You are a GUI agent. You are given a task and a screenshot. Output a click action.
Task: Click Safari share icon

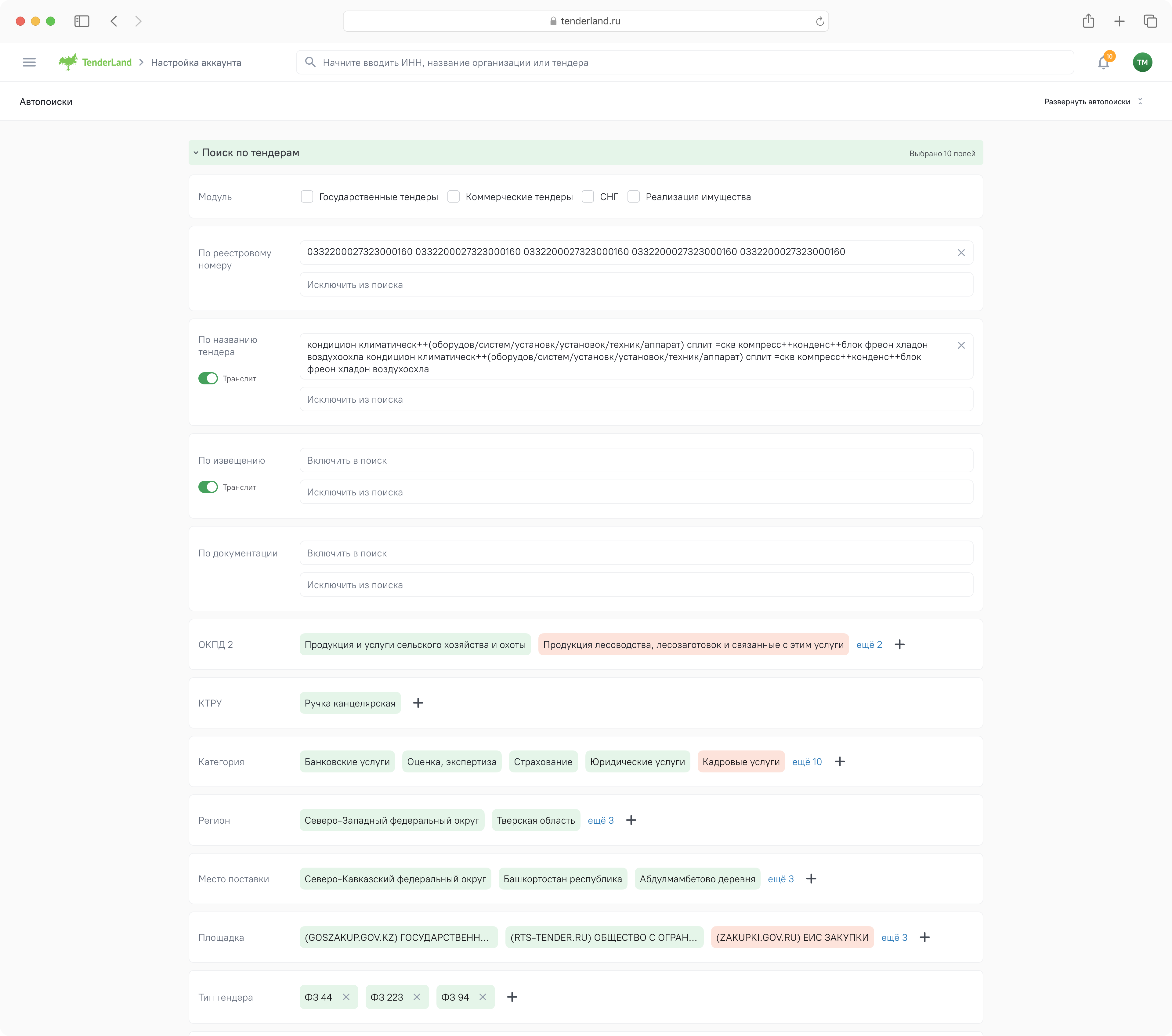pos(1088,21)
